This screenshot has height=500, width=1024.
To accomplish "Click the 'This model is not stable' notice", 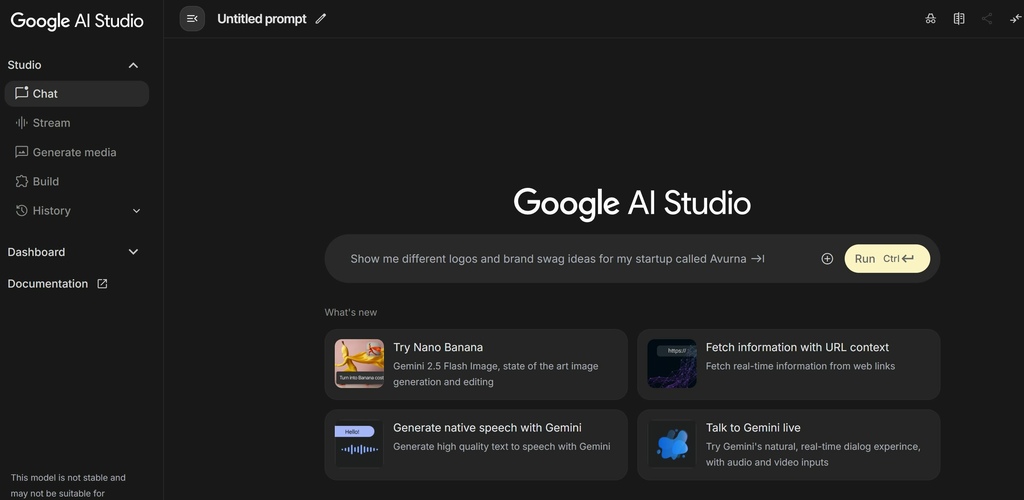I will tap(68, 486).
